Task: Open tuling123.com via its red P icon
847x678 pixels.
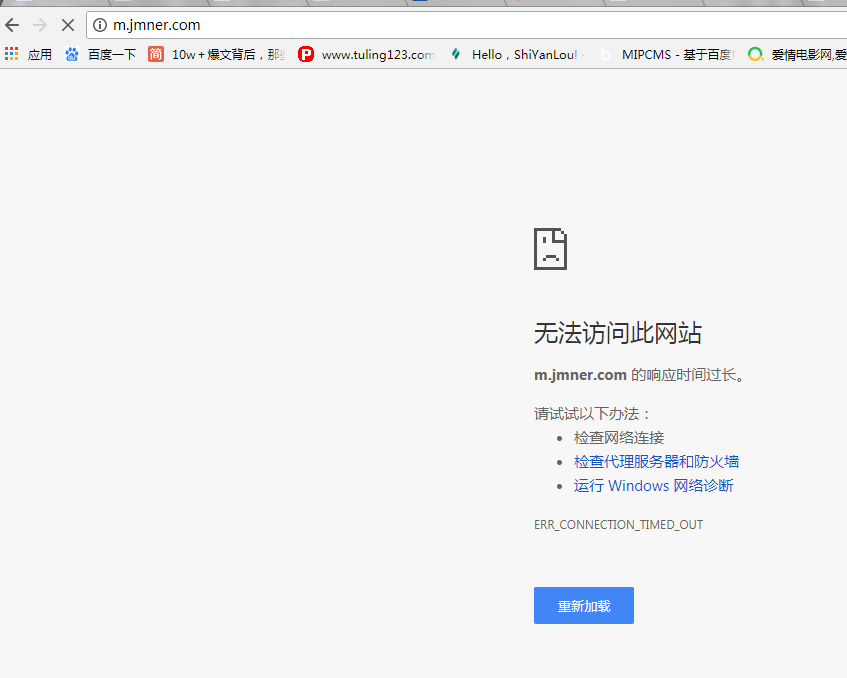Action: click(x=306, y=54)
